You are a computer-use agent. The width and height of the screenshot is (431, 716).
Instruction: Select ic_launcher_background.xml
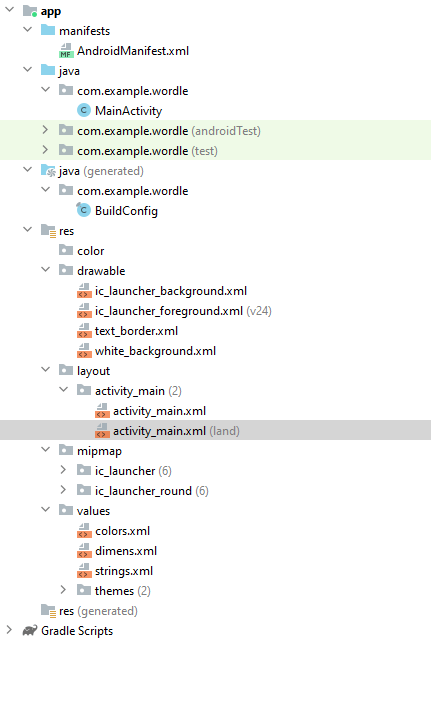pos(171,291)
